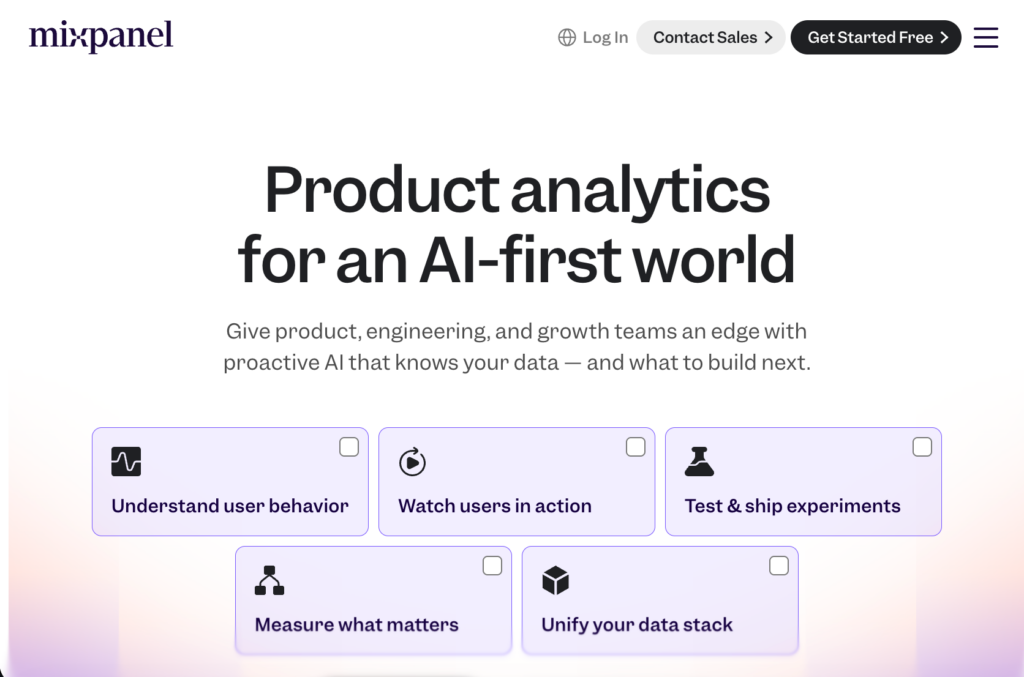This screenshot has height=677, width=1024.
Task: Check the Test & ship experiments checkbox
Action: pyautogui.click(x=922, y=447)
